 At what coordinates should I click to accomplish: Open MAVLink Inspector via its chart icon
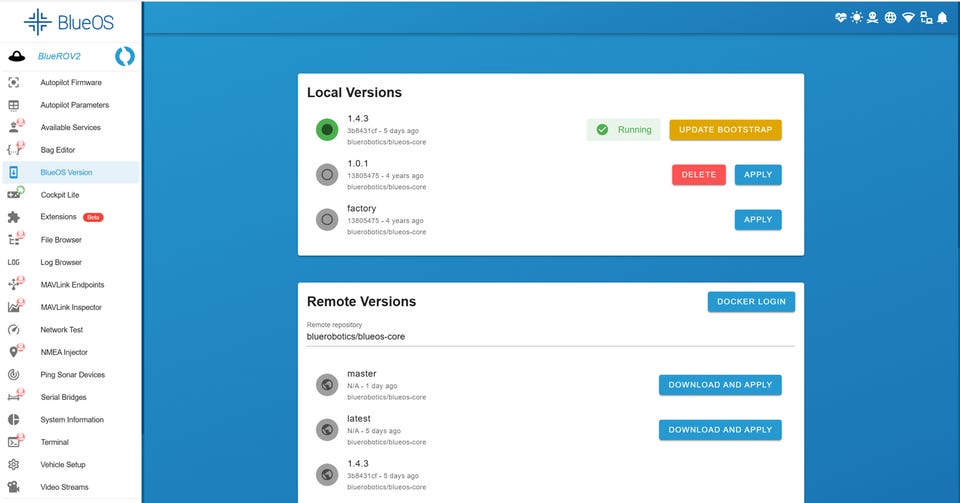(x=15, y=306)
